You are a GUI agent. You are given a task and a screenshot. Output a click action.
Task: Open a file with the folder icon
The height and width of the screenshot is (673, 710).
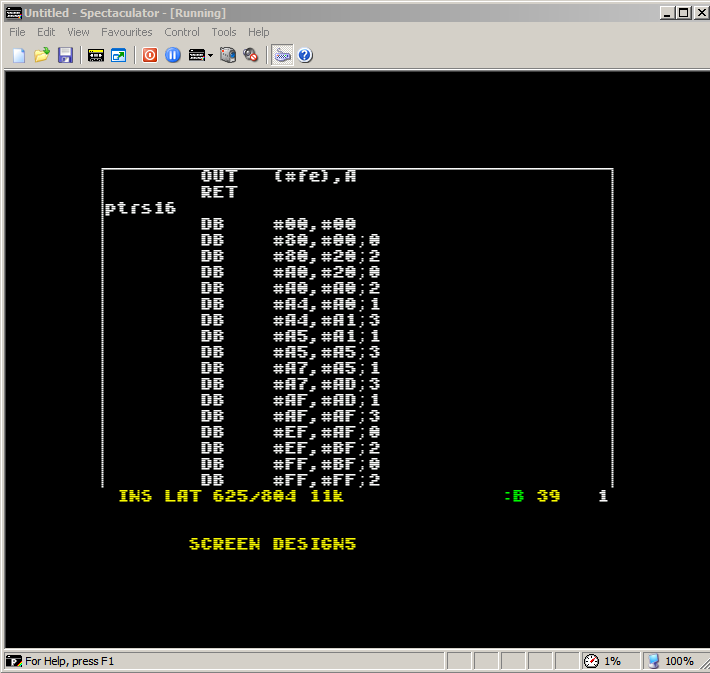coord(42,55)
